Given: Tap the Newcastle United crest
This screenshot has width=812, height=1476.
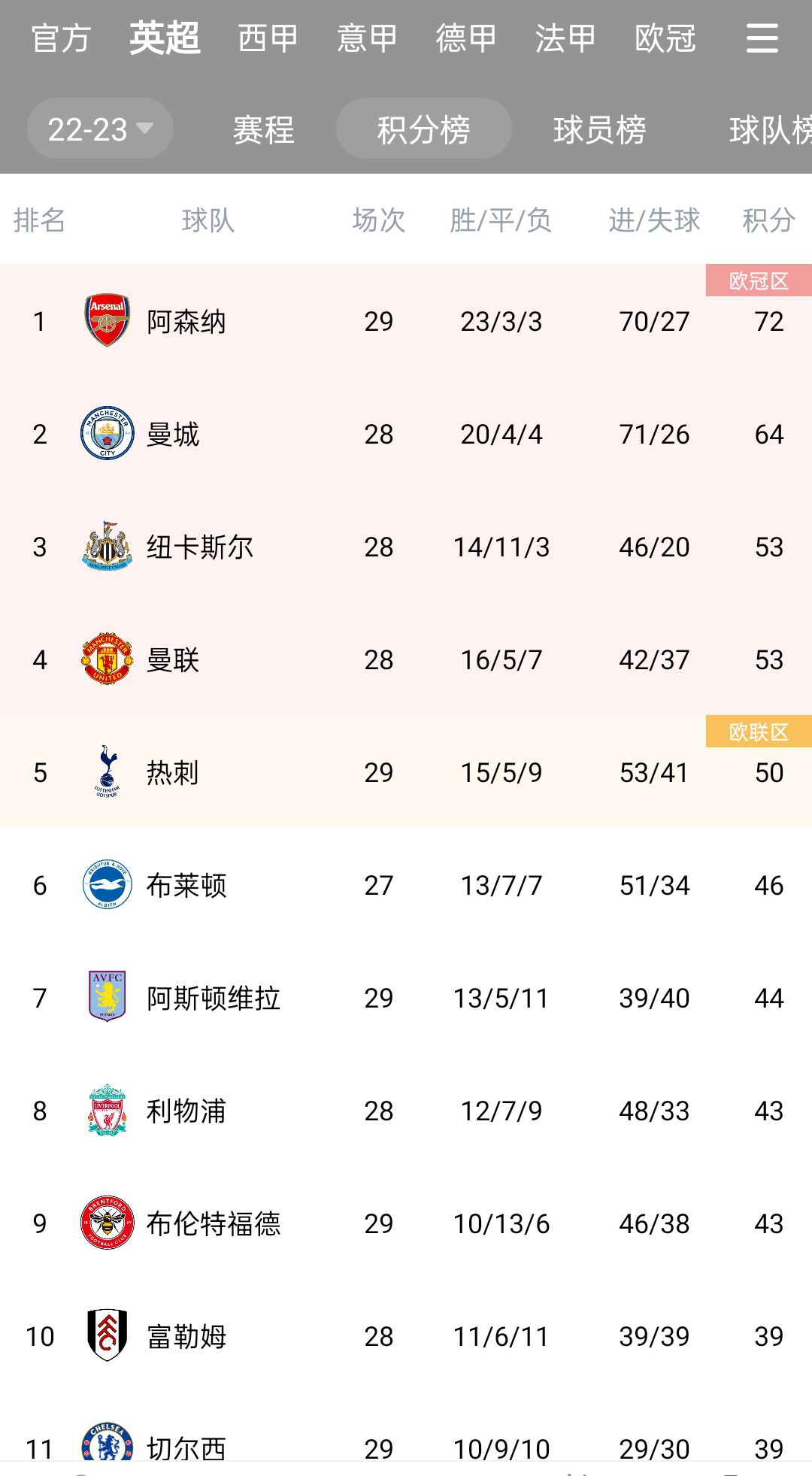Looking at the screenshot, I should coord(107,546).
